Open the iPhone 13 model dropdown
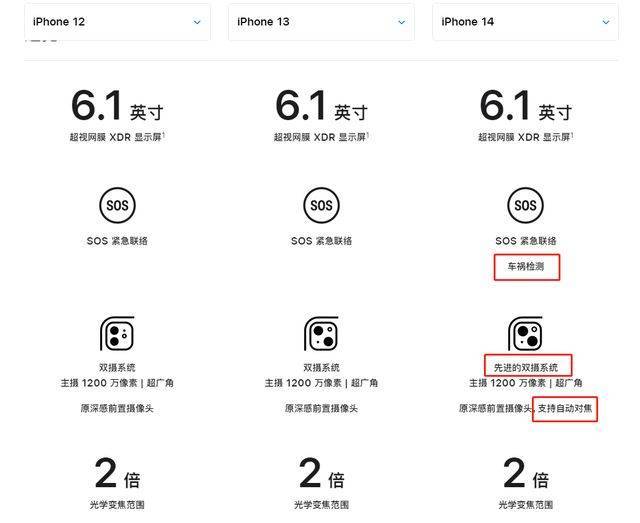 (x=321, y=22)
